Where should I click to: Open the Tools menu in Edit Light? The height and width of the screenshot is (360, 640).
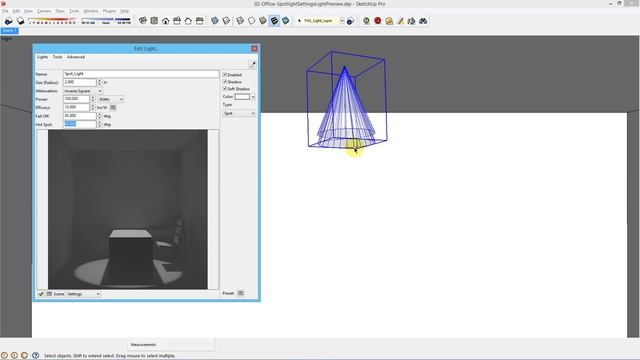[x=58, y=57]
